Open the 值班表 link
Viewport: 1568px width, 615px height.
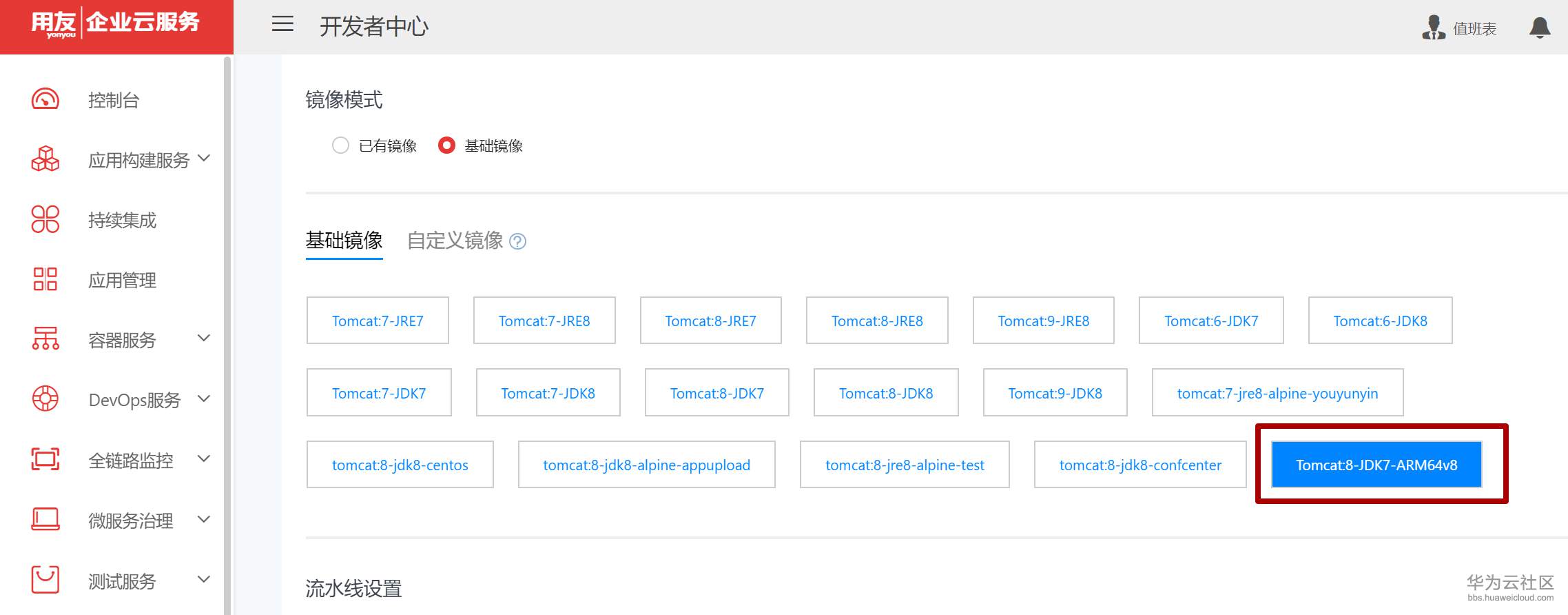click(1475, 29)
